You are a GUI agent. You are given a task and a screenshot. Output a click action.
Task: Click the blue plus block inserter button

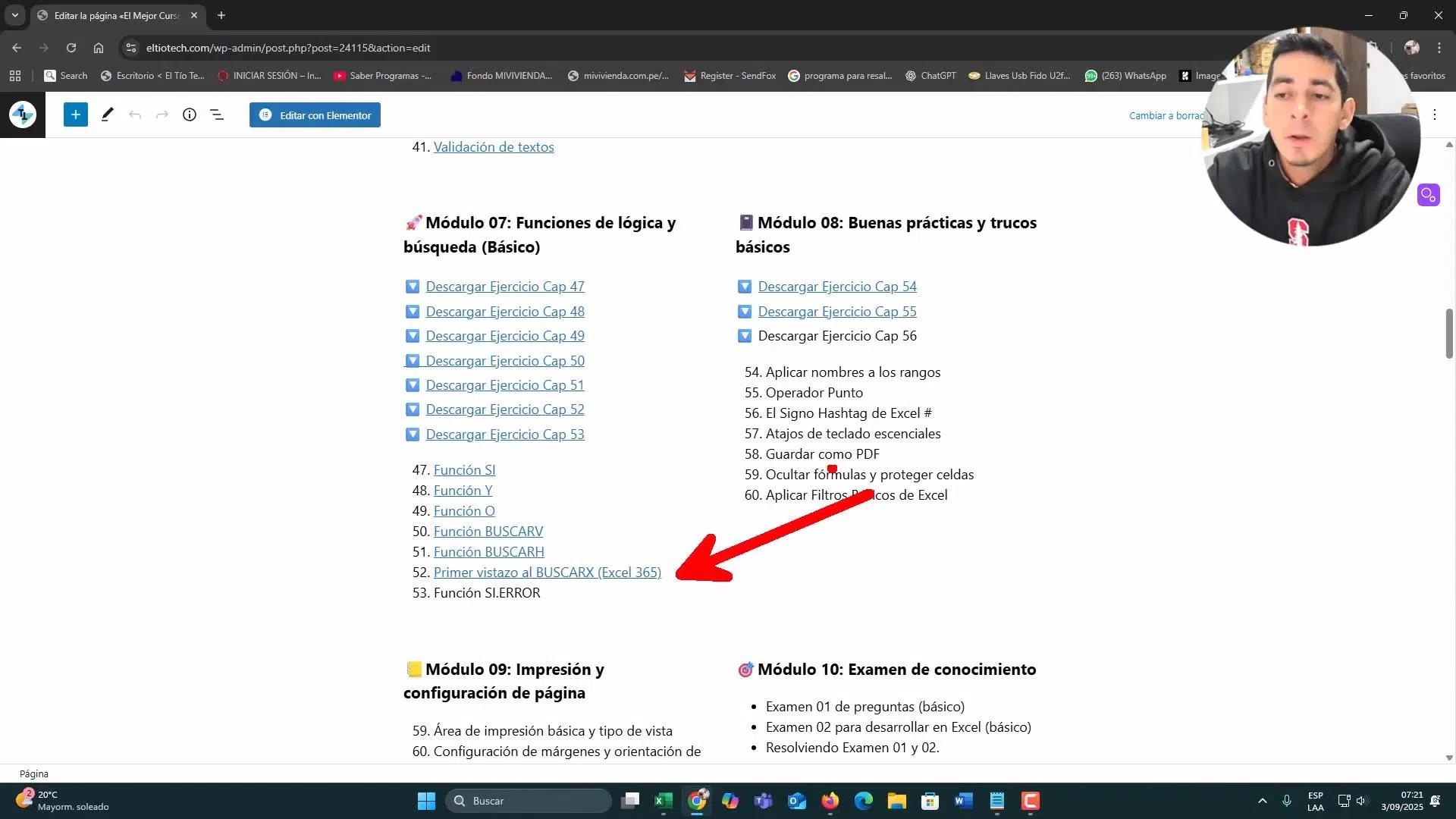tap(75, 115)
